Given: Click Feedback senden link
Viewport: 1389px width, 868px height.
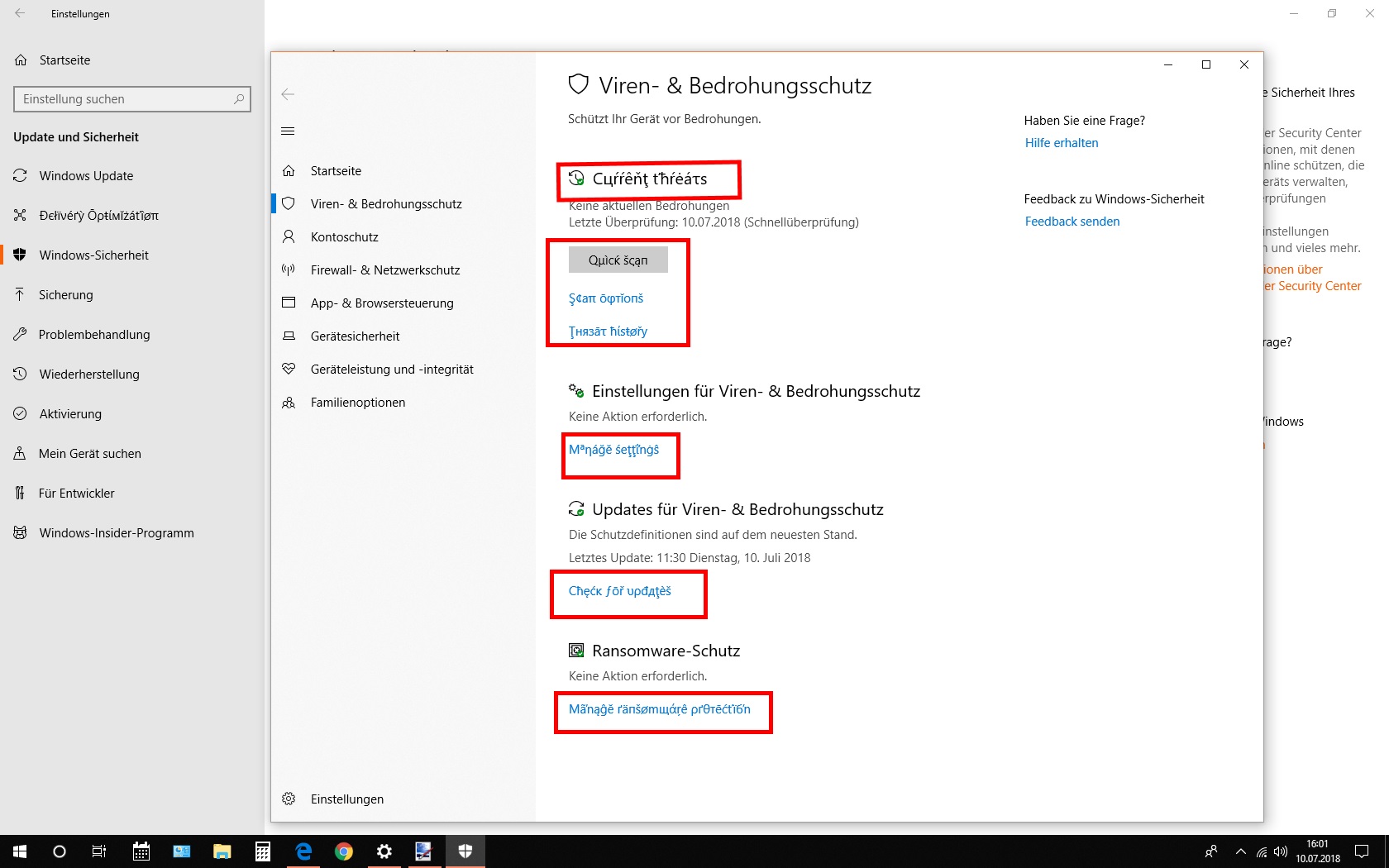Looking at the screenshot, I should (x=1072, y=222).
